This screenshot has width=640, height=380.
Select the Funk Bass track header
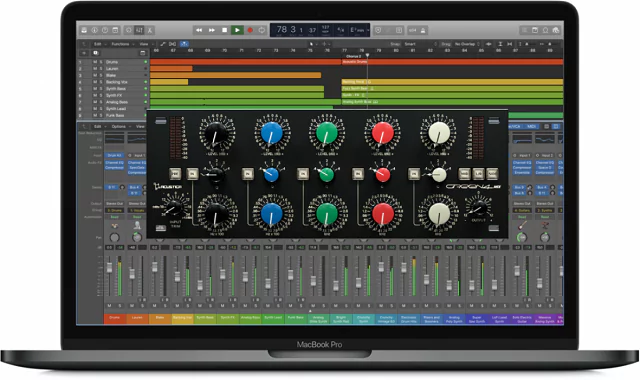(112, 116)
